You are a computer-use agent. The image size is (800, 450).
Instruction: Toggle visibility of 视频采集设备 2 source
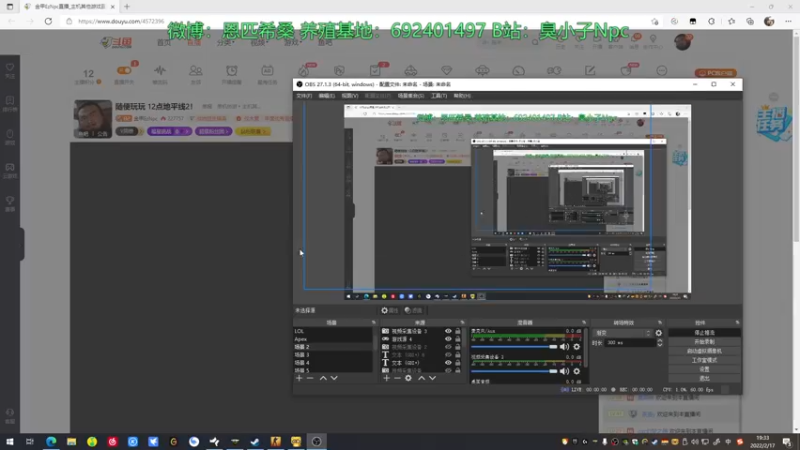[448, 347]
